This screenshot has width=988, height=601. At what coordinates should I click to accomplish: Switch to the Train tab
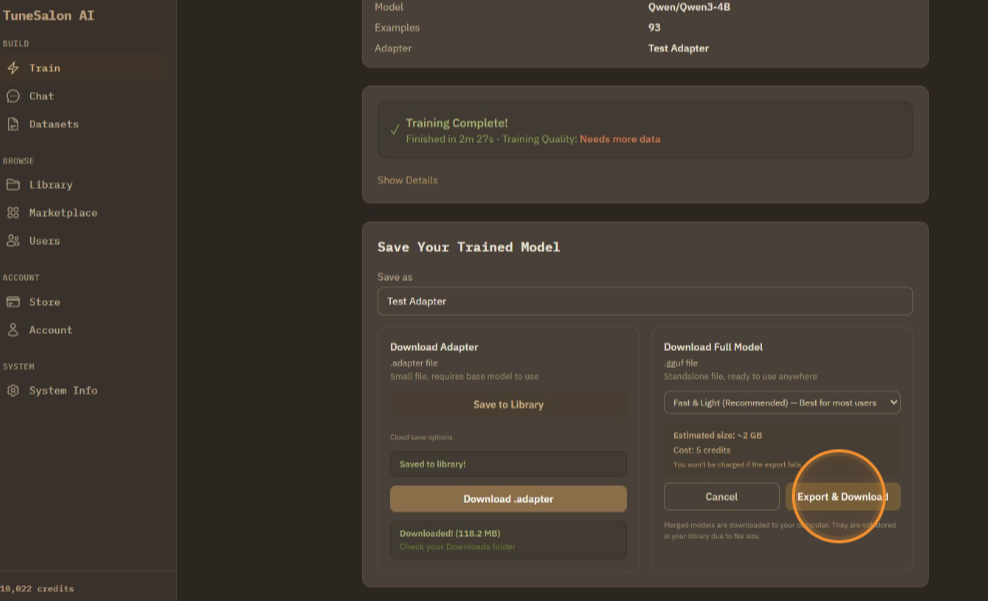[45, 67]
